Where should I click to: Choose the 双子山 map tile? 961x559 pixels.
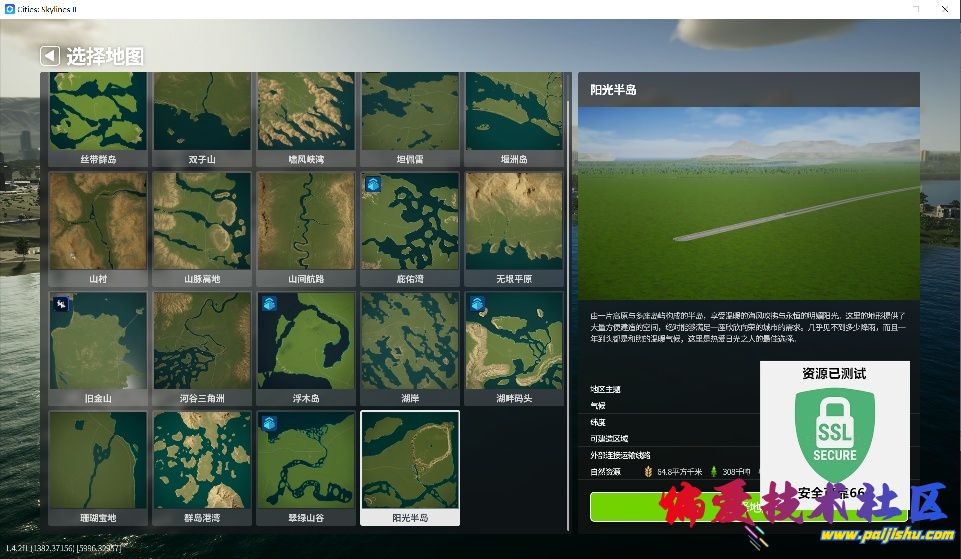(202, 113)
